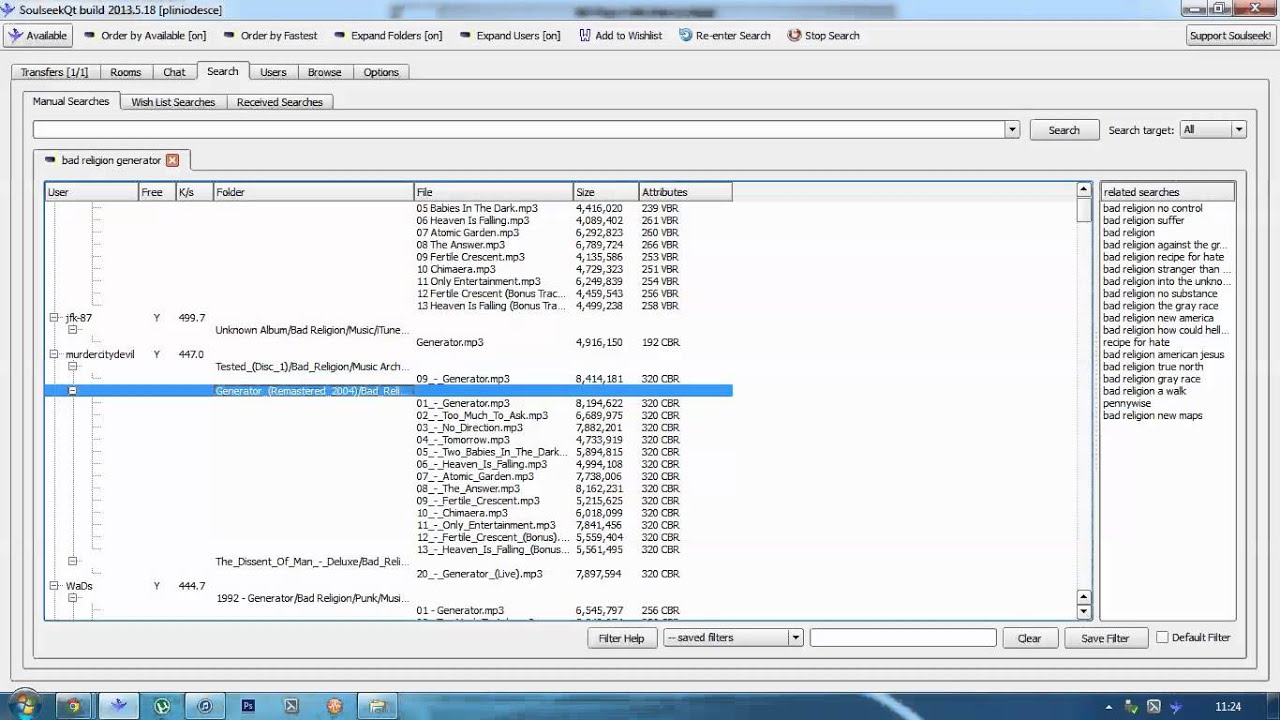
Task: Collapse the The_Dissent_Of_Man Deluxe folder node
Action: 73,562
